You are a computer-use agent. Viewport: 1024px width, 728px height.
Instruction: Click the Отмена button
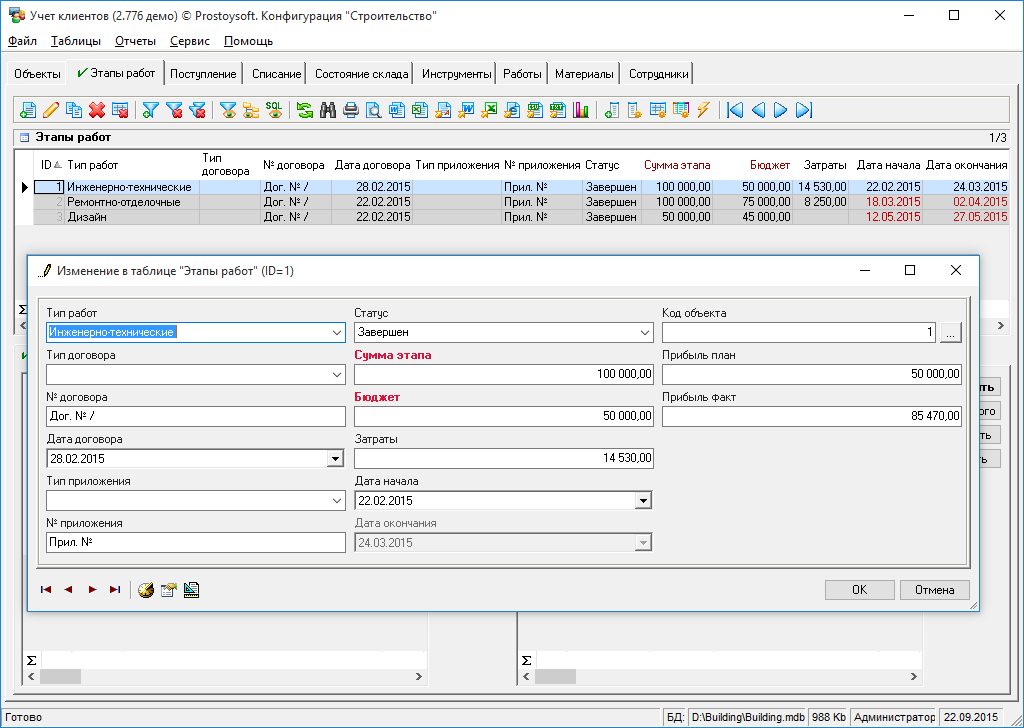pyautogui.click(x=935, y=590)
